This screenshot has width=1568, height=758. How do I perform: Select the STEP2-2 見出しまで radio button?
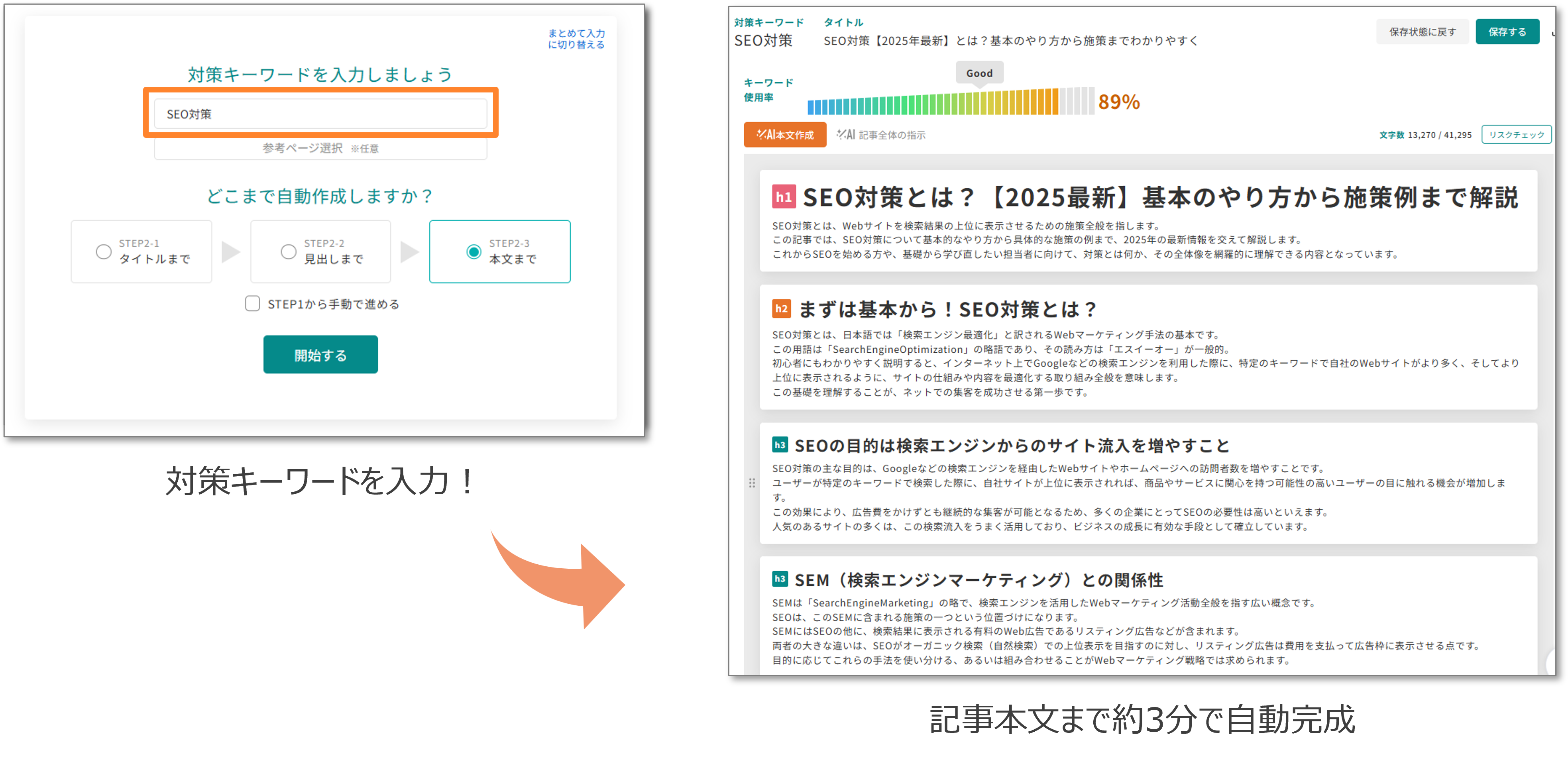289,251
